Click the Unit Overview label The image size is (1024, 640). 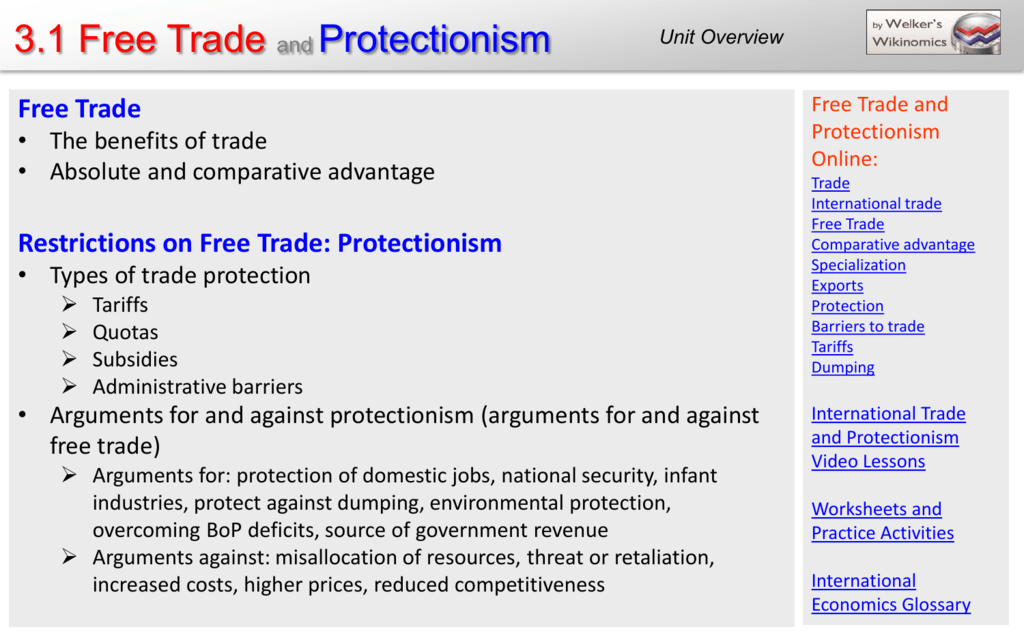[x=721, y=37]
